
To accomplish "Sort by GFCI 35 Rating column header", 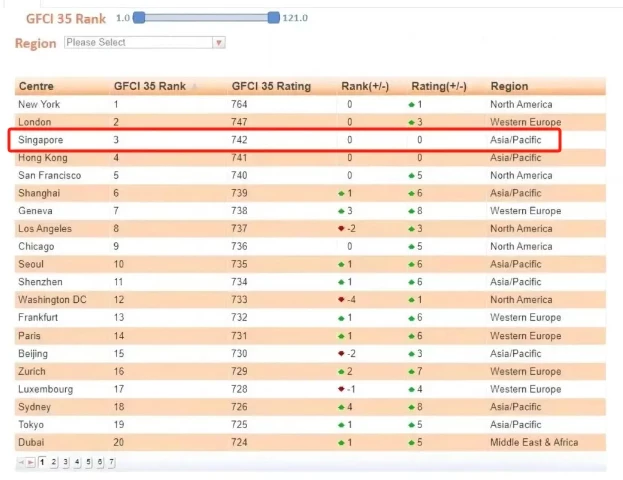I will (x=271, y=86).
